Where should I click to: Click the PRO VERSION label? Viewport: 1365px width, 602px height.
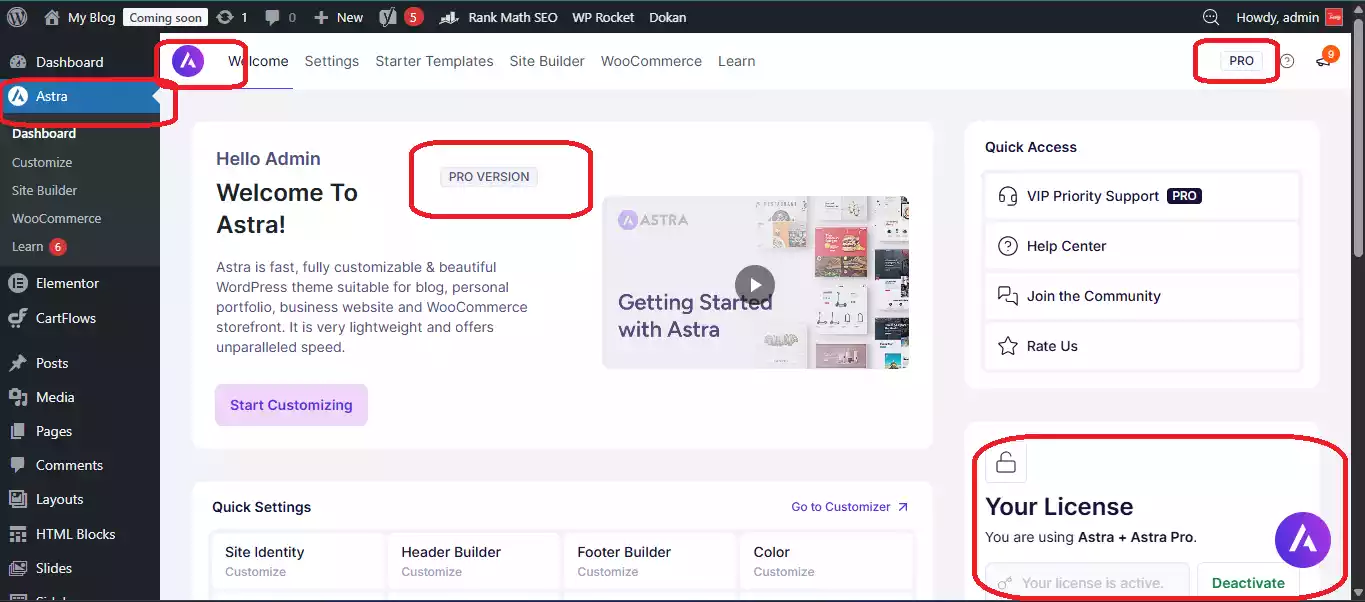click(x=489, y=177)
